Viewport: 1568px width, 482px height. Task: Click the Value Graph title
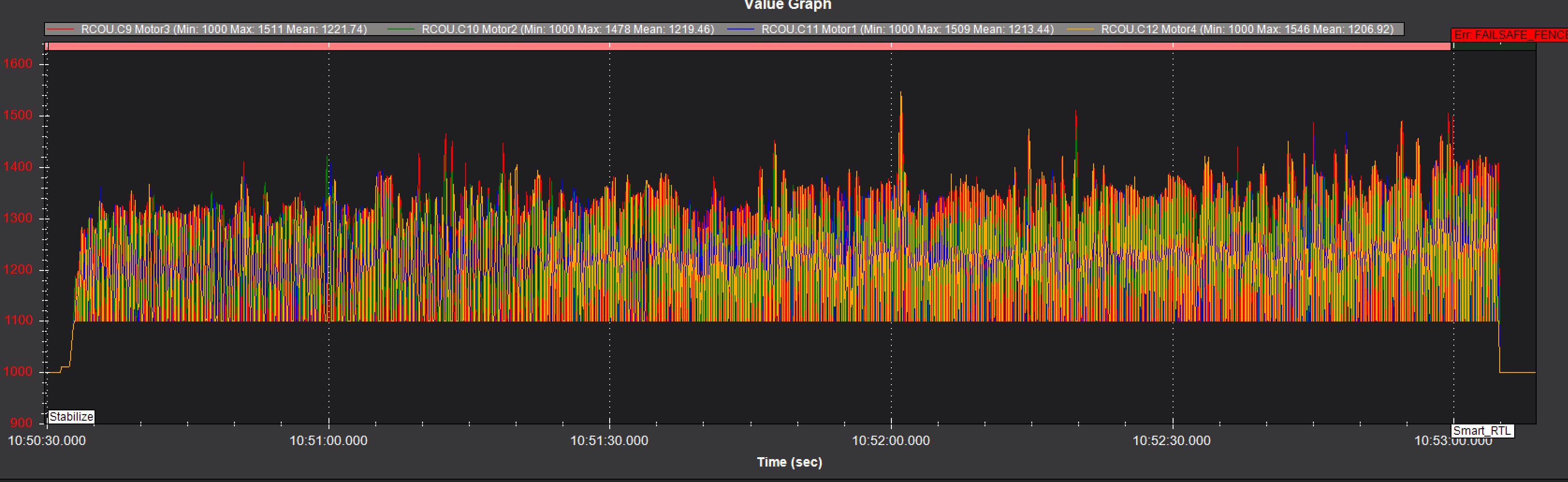[787, 6]
